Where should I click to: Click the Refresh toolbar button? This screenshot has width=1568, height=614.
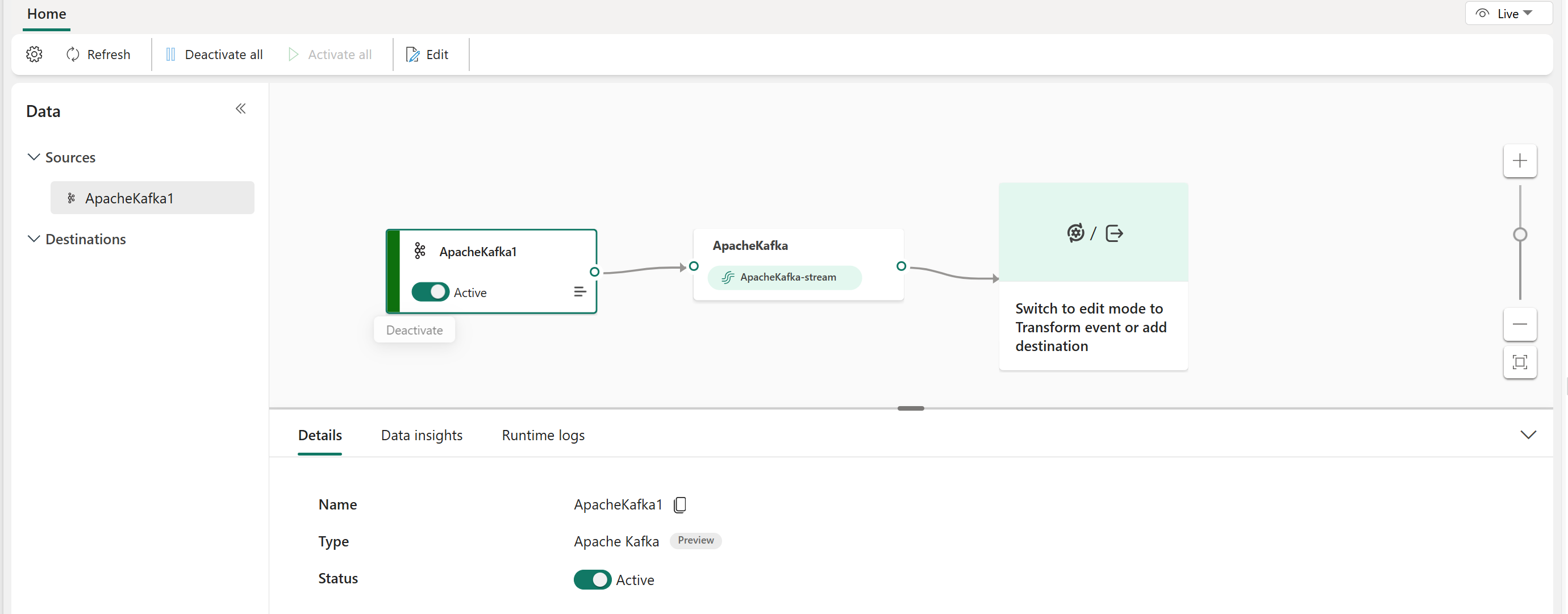click(x=98, y=54)
